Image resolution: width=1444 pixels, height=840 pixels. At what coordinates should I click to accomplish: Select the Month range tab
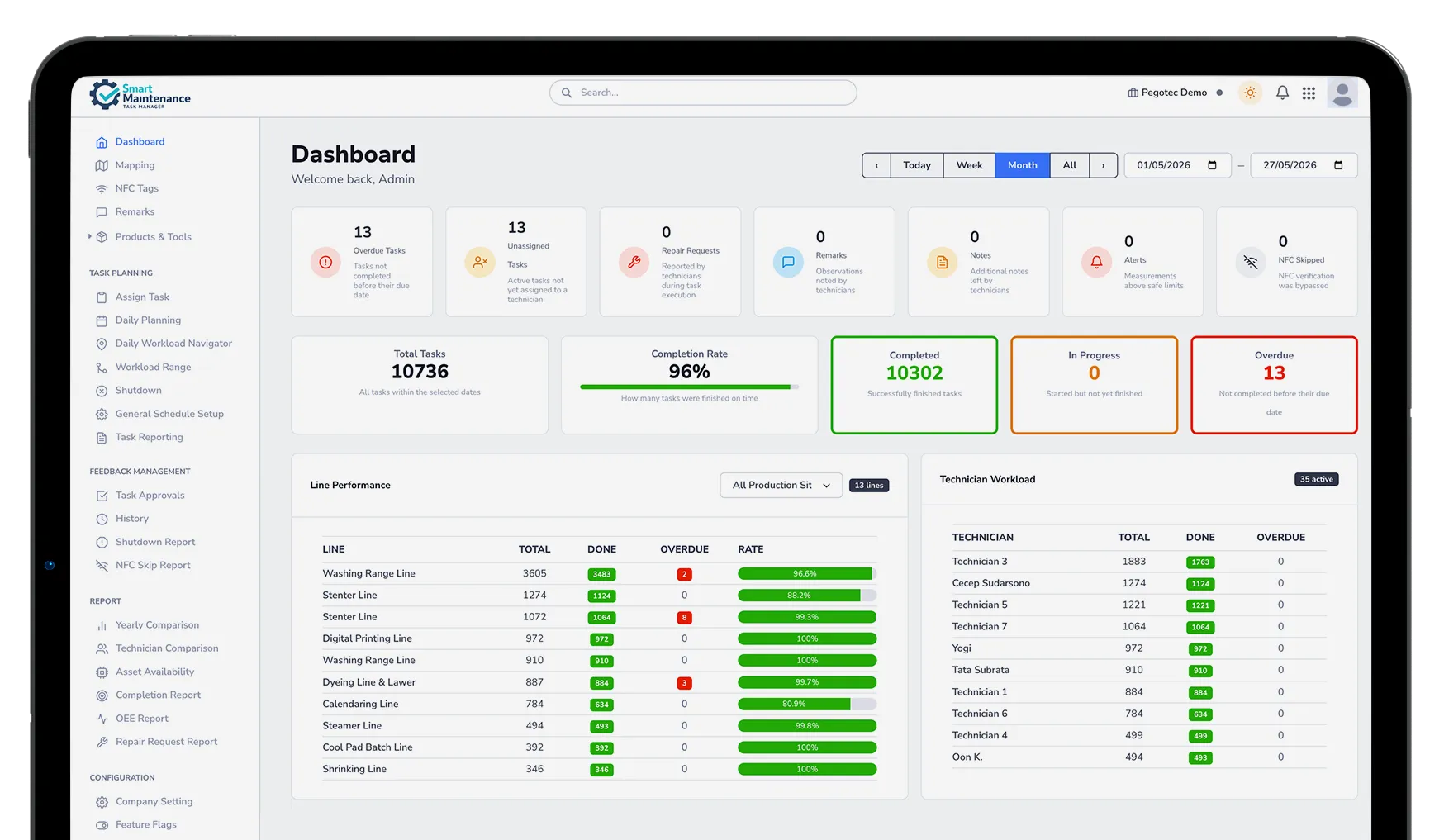(x=1023, y=165)
